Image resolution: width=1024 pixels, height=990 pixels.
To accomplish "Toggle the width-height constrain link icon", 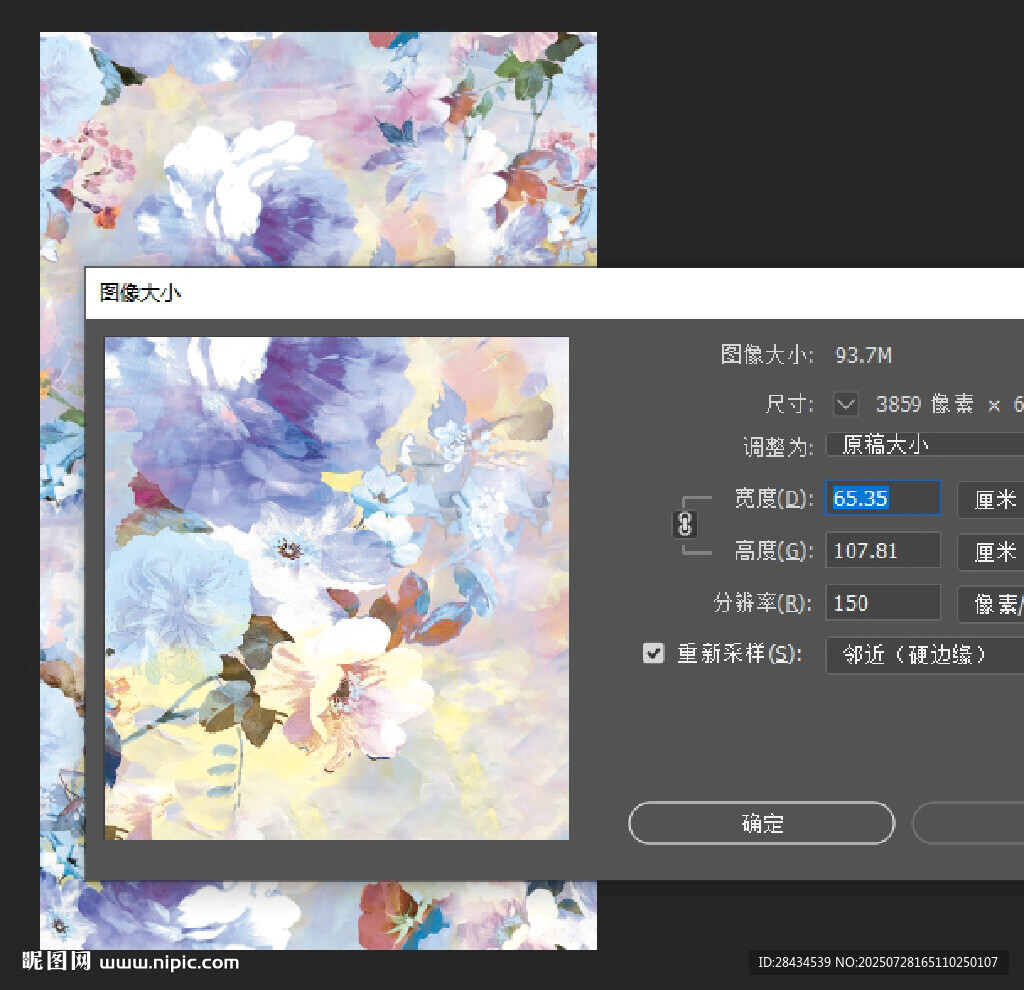I will (684, 524).
